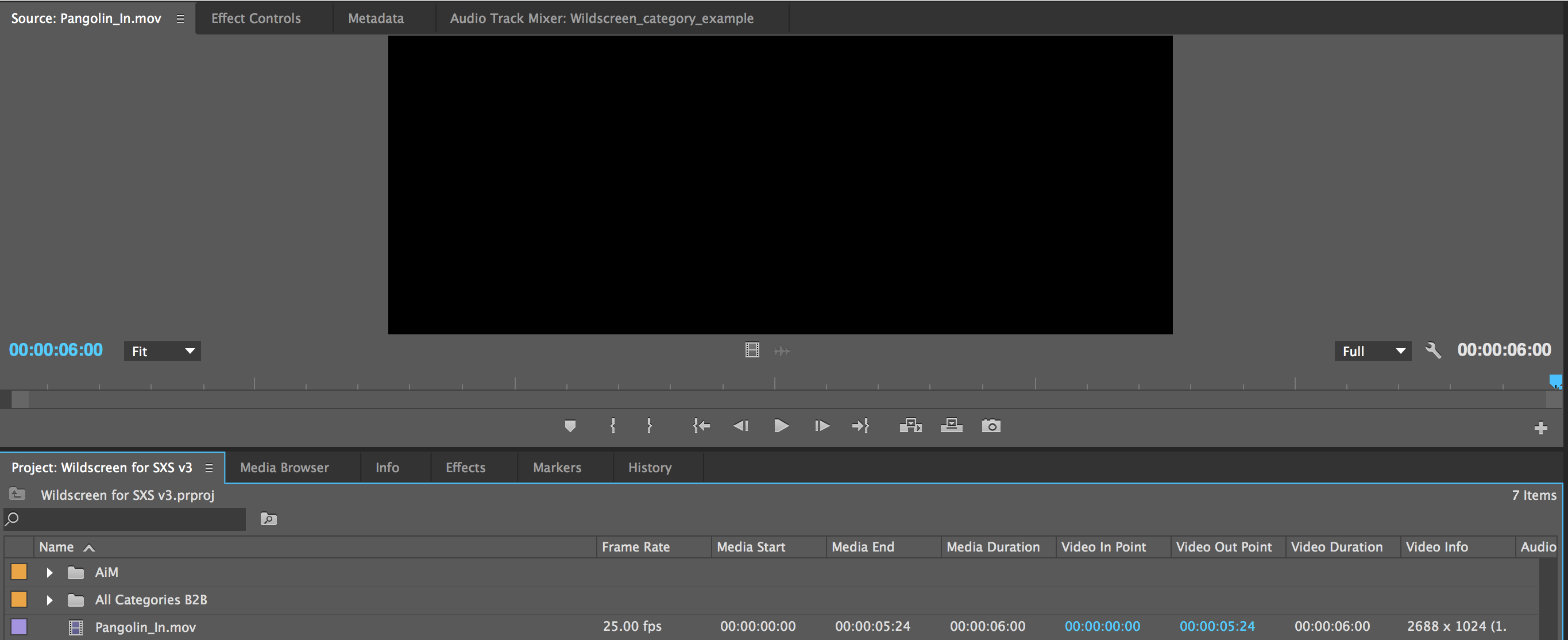Click Drag Audio Only waveform icon
The width and height of the screenshot is (1568, 640).
pyautogui.click(x=782, y=351)
